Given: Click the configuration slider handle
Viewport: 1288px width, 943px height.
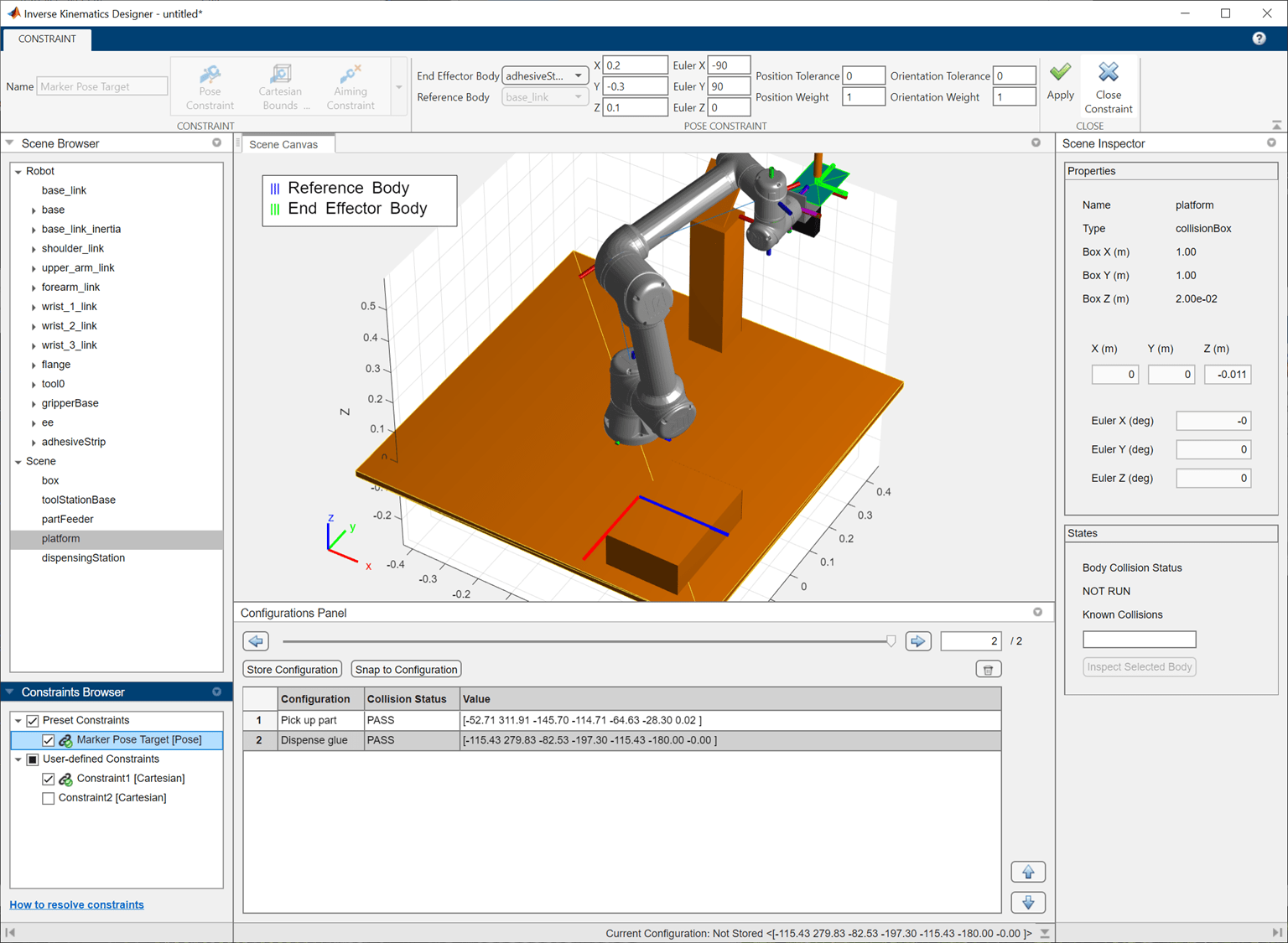Looking at the screenshot, I should (891, 641).
